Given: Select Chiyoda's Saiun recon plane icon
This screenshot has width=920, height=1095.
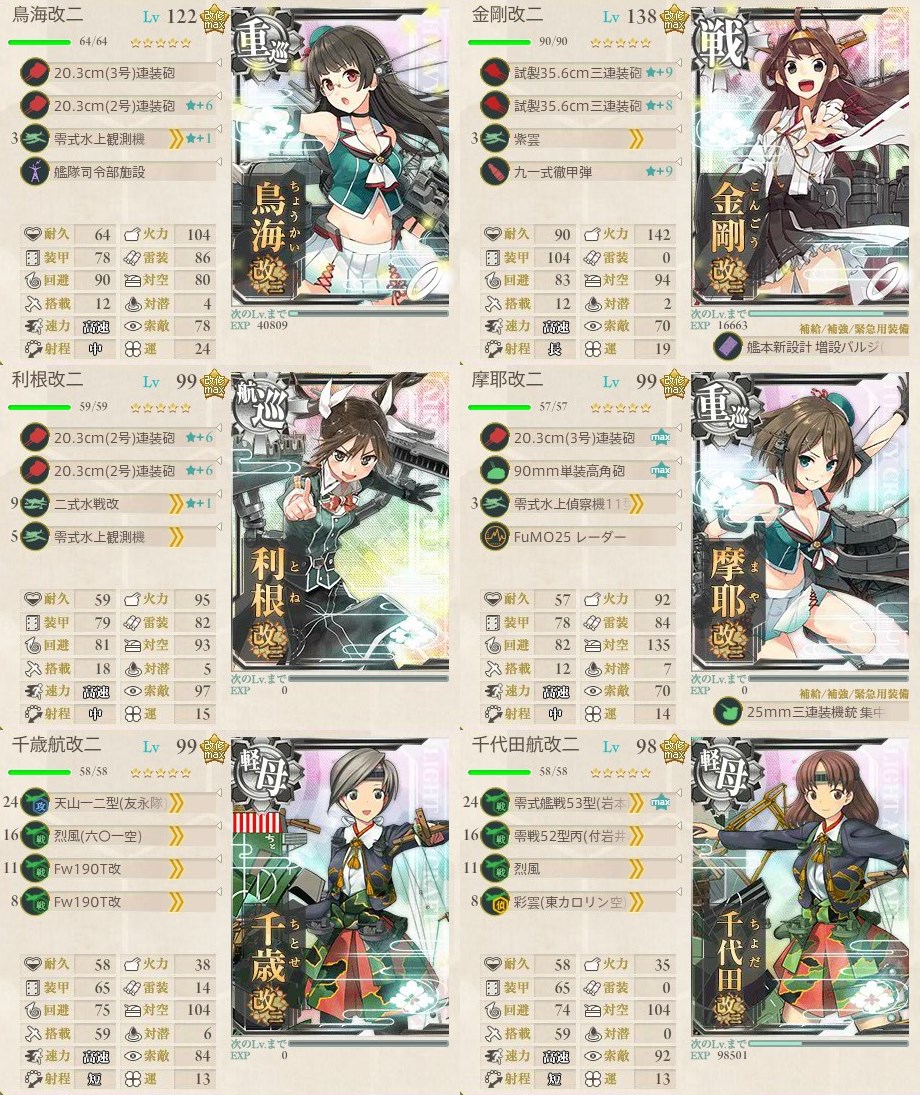Looking at the screenshot, I should (495, 902).
